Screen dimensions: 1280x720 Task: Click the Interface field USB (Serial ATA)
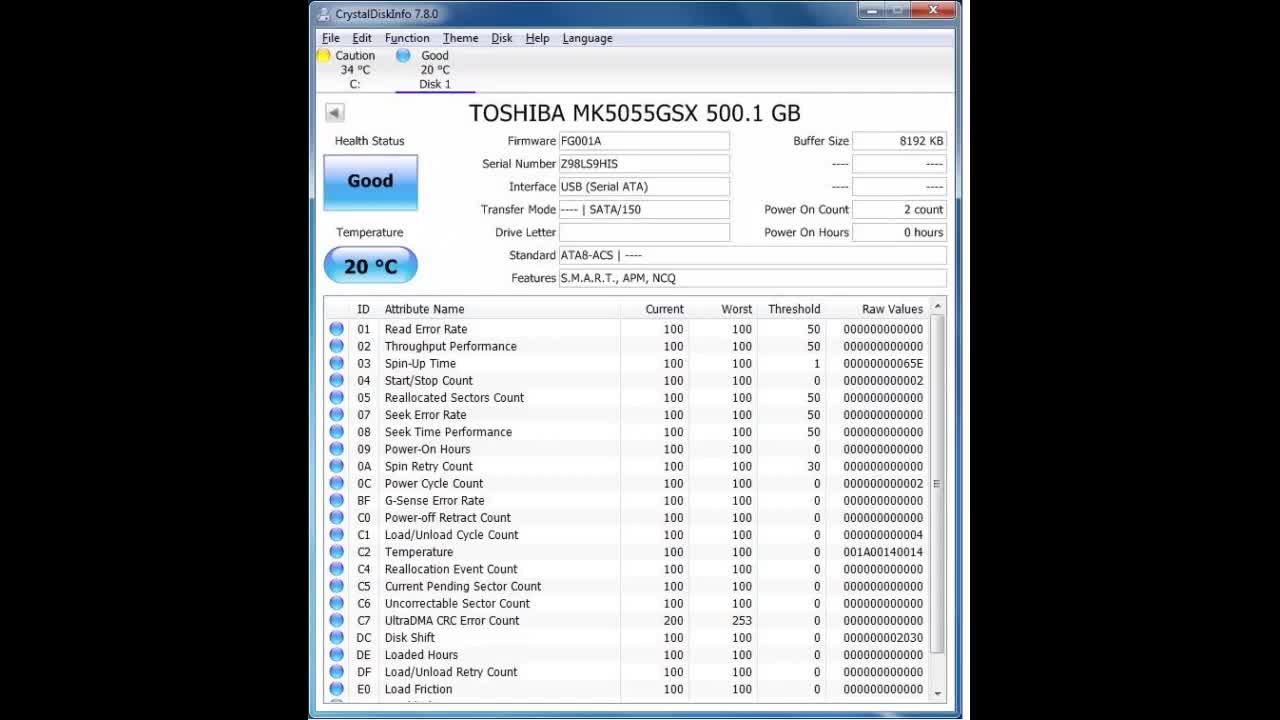[x=644, y=187]
